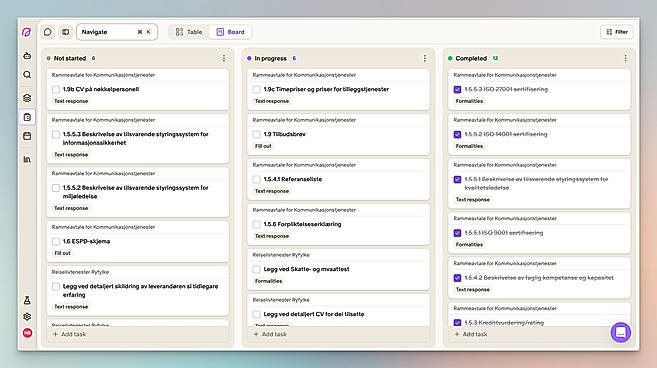Uncheck the ISO 14001 sertifisering task

click(x=458, y=135)
